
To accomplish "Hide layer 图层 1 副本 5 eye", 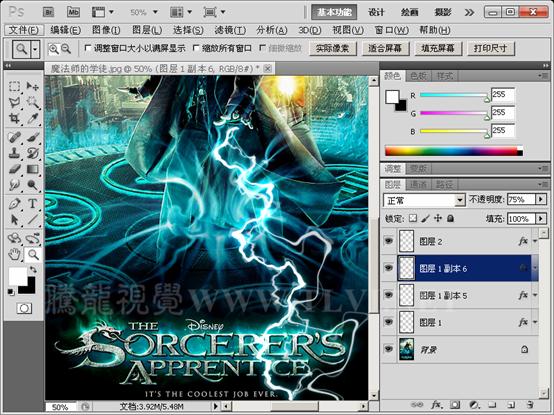I will click(x=389, y=295).
